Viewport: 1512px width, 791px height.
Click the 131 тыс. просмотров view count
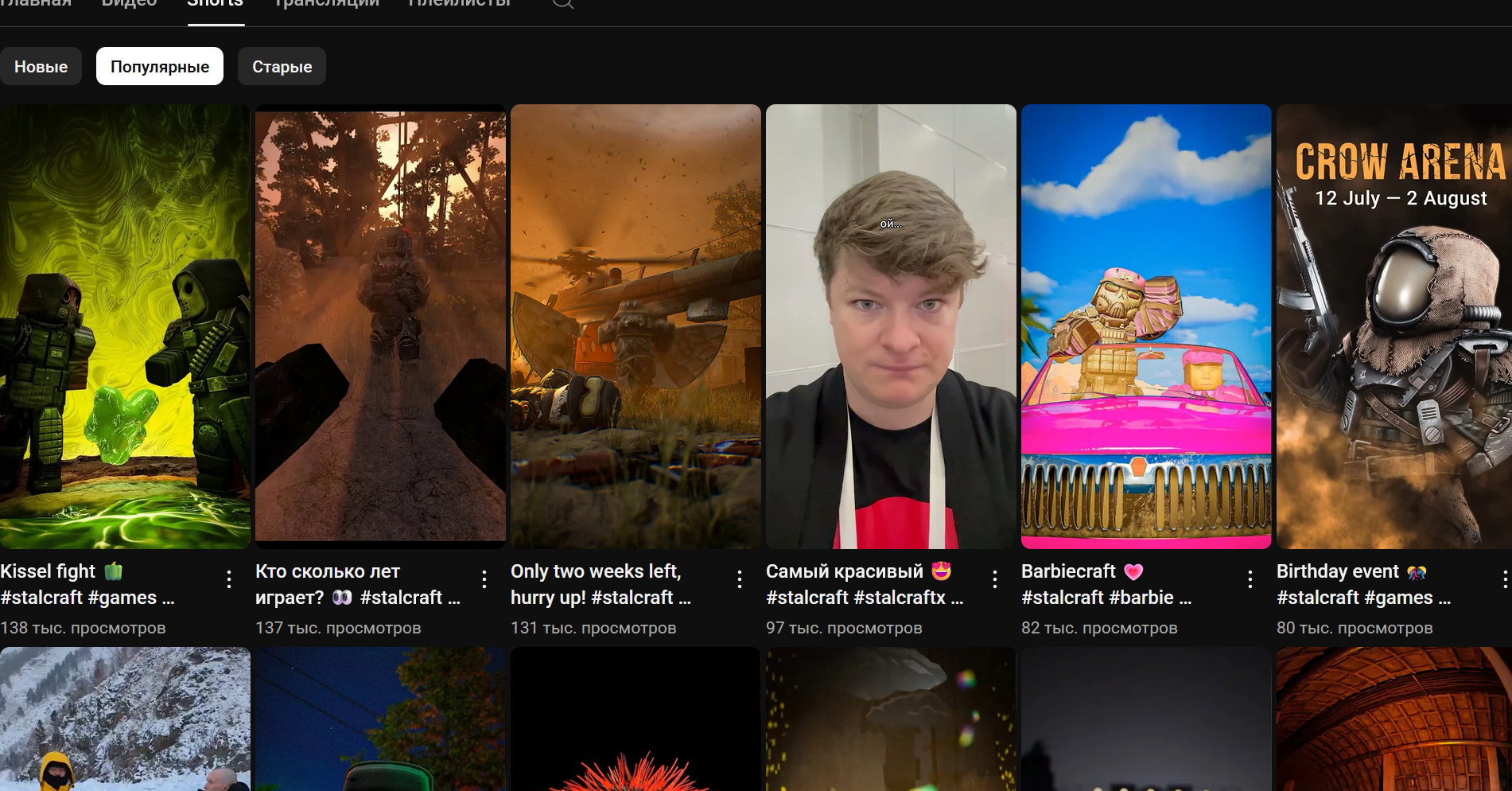[x=593, y=628]
